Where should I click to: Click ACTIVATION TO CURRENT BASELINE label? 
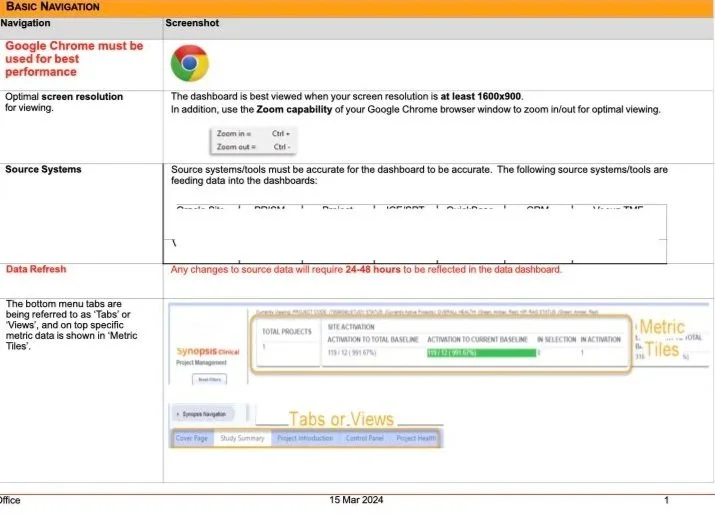pyautogui.click(x=477, y=339)
